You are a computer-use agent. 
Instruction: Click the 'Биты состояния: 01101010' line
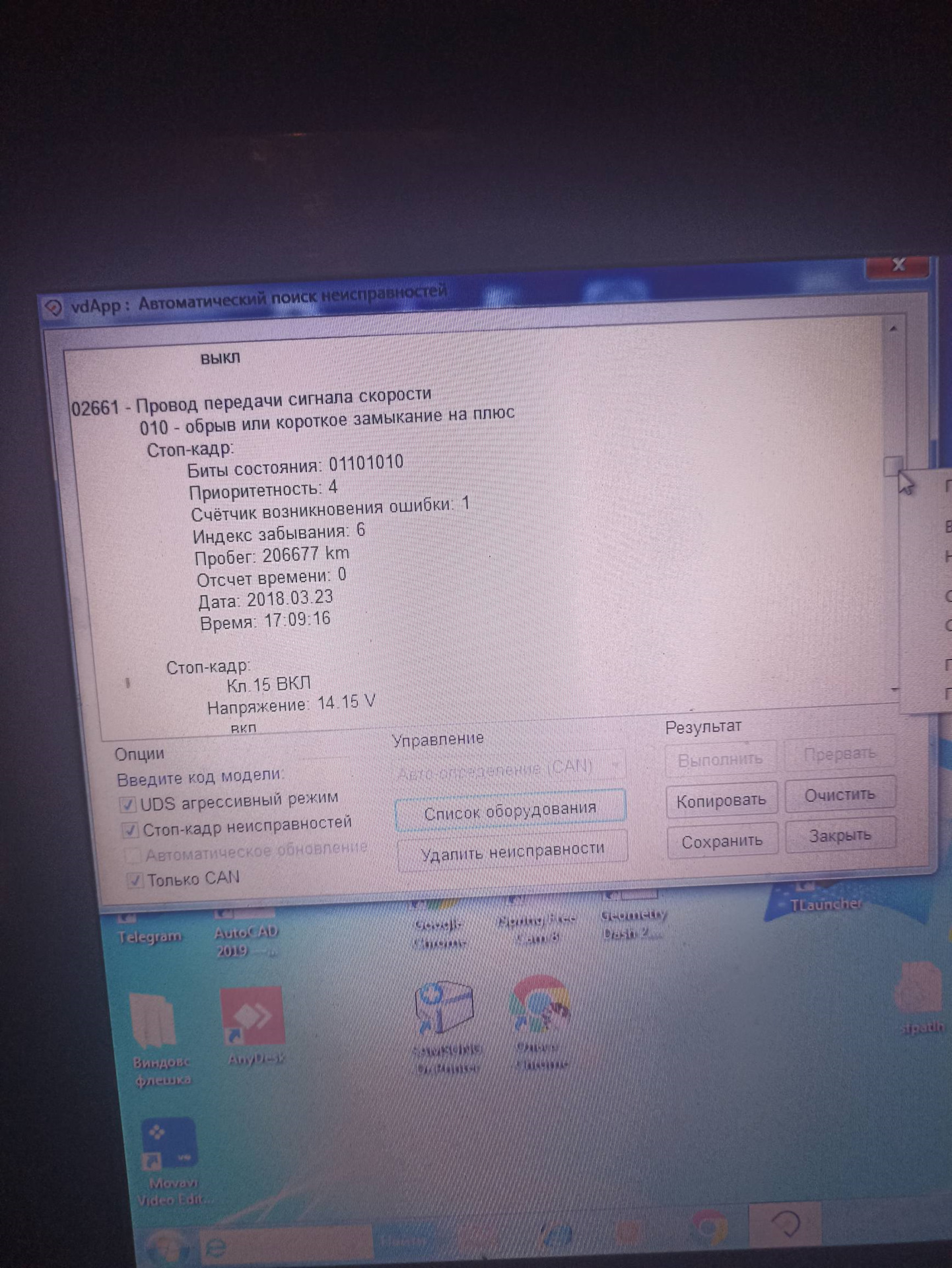(295, 466)
